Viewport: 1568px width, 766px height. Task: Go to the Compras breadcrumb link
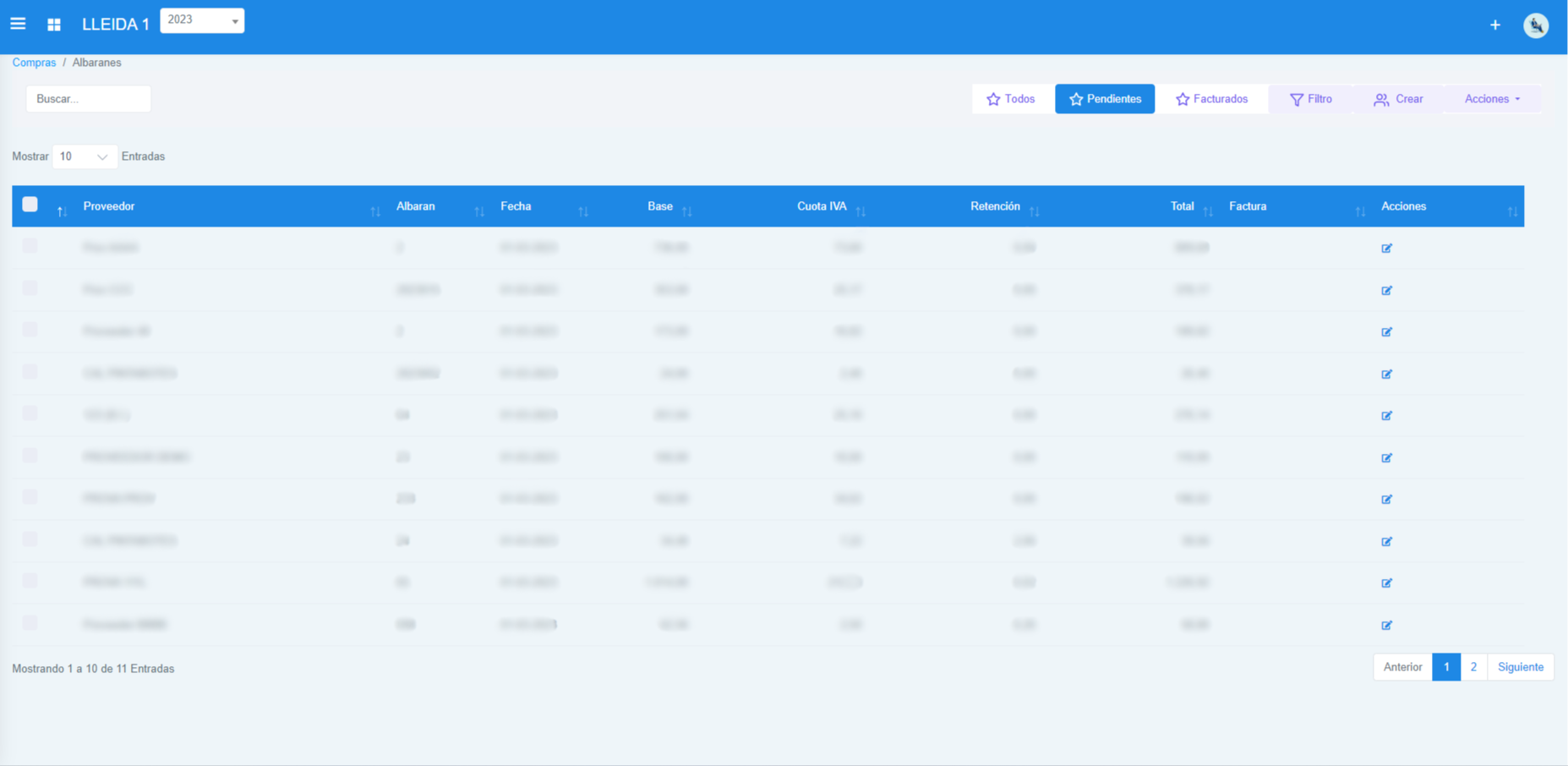[x=34, y=63]
